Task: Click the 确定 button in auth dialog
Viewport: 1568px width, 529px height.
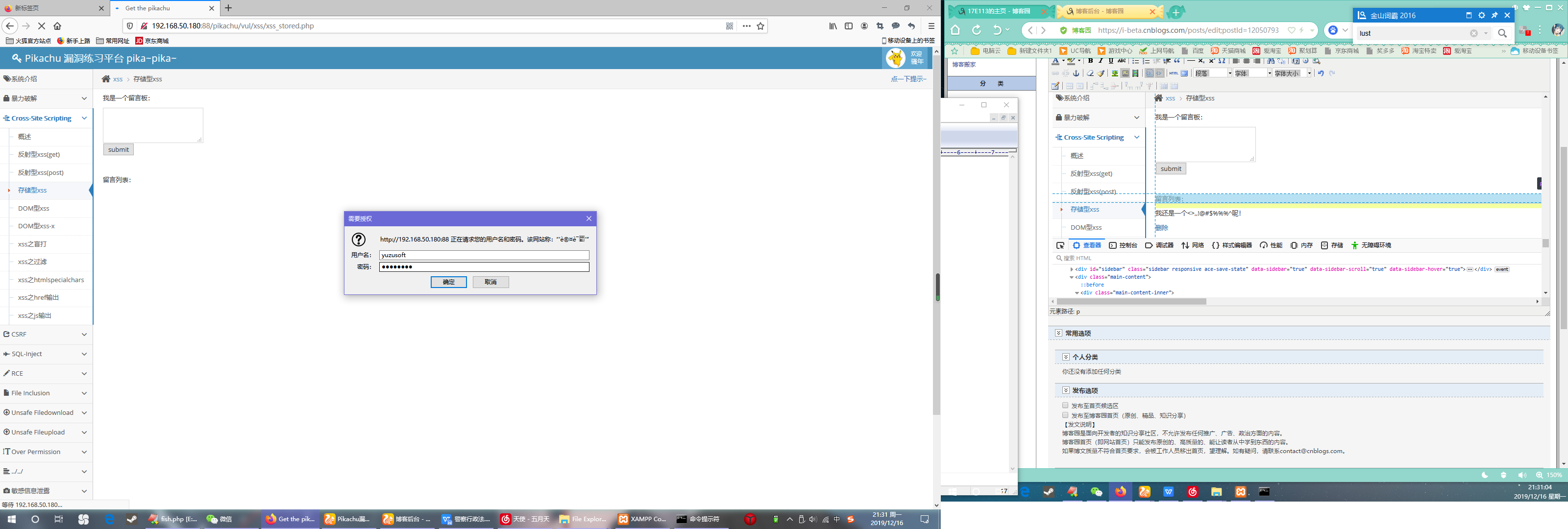Action: point(449,282)
